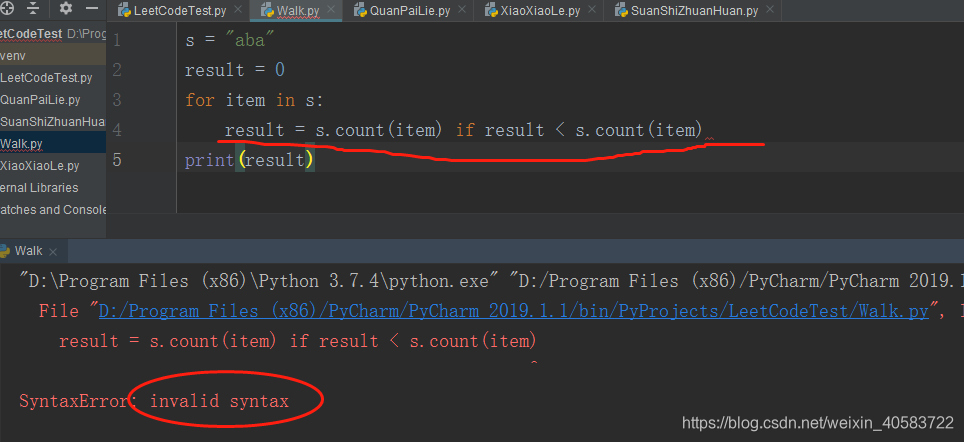Image resolution: width=964 pixels, height=442 pixels.
Task: Open the SuanShiZhuanHuan.py editor tab
Action: (694, 10)
